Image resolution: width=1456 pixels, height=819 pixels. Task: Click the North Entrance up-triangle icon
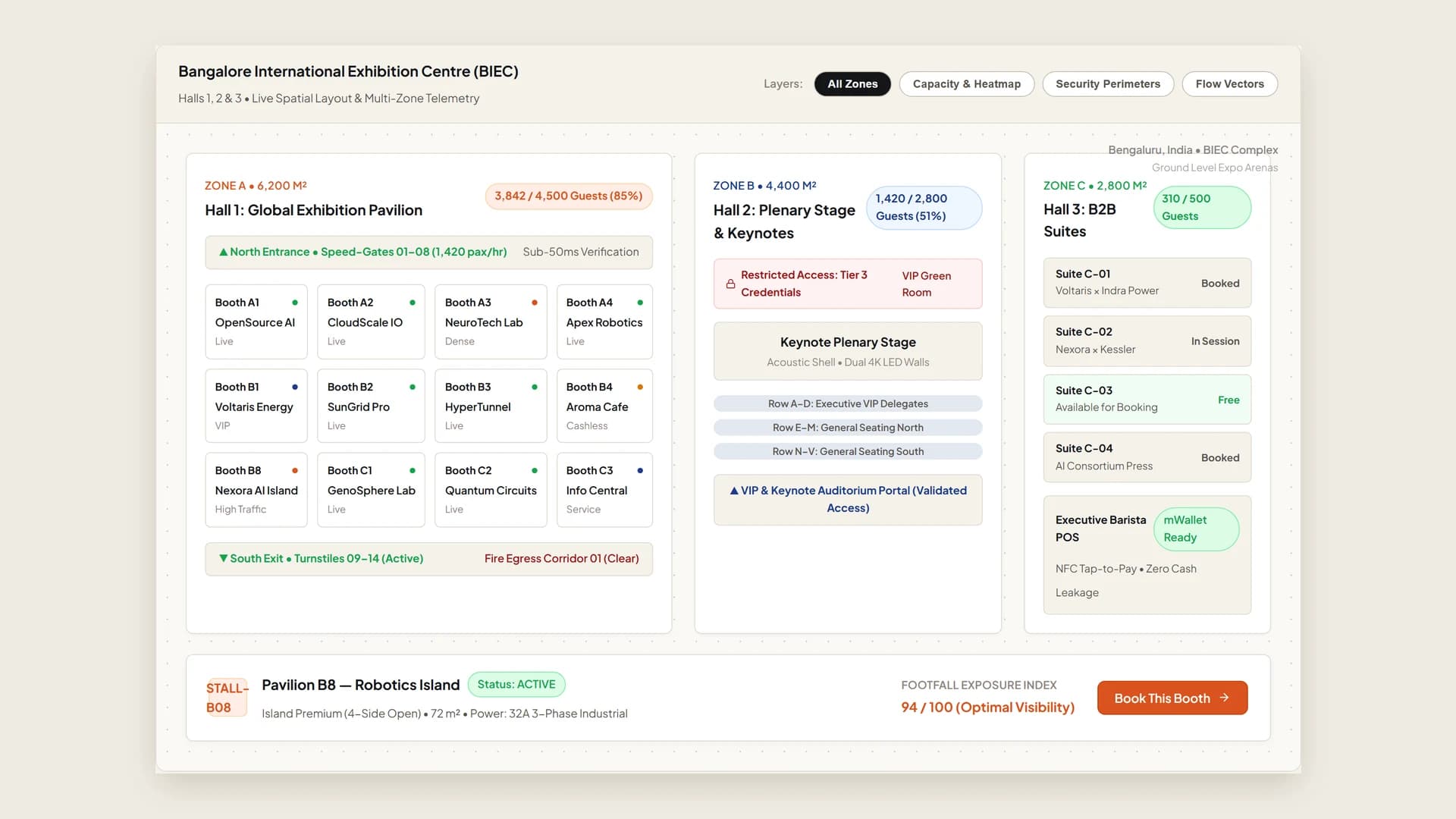(224, 252)
